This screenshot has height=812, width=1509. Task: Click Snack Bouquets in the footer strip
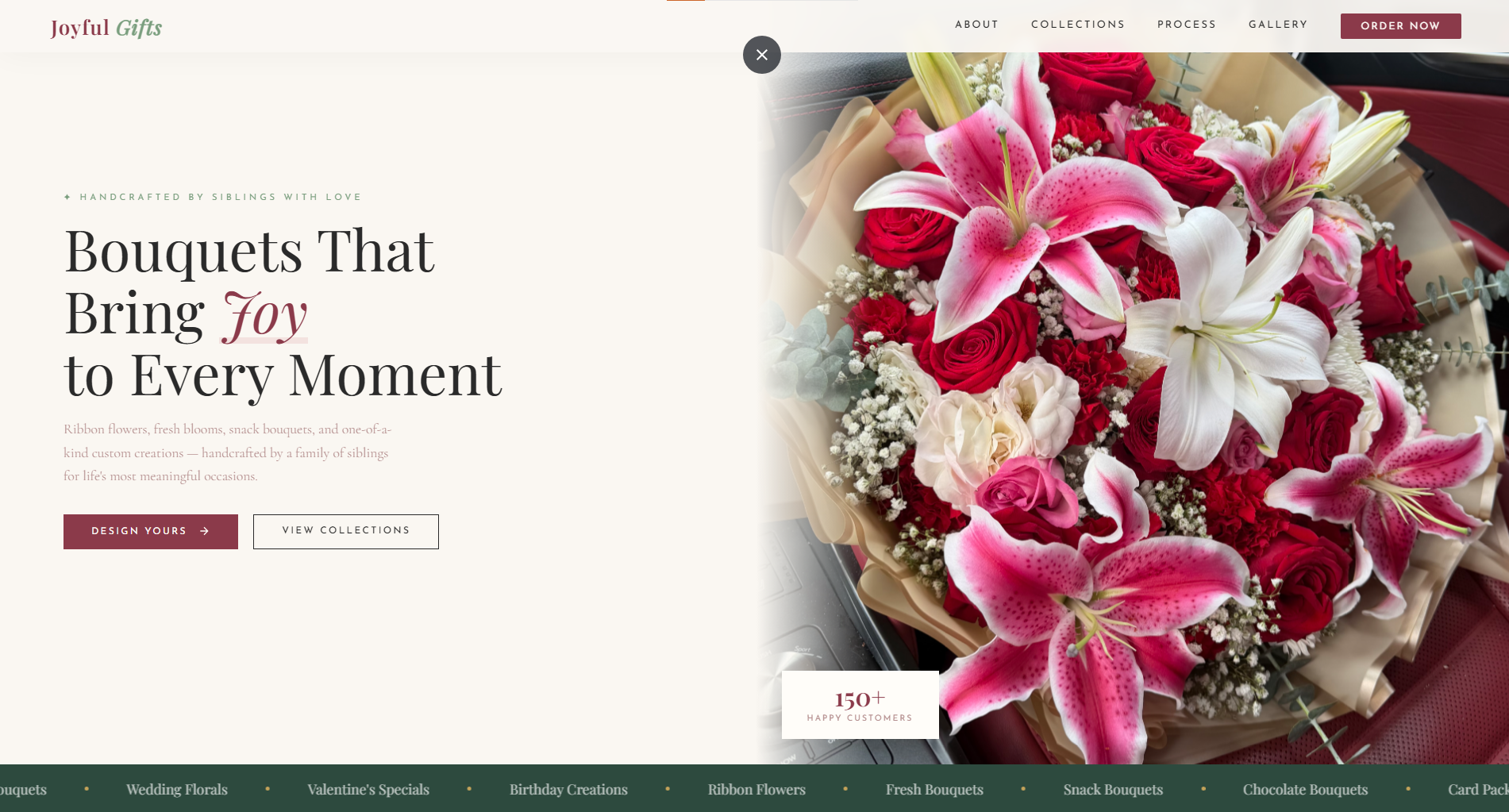click(x=1112, y=789)
